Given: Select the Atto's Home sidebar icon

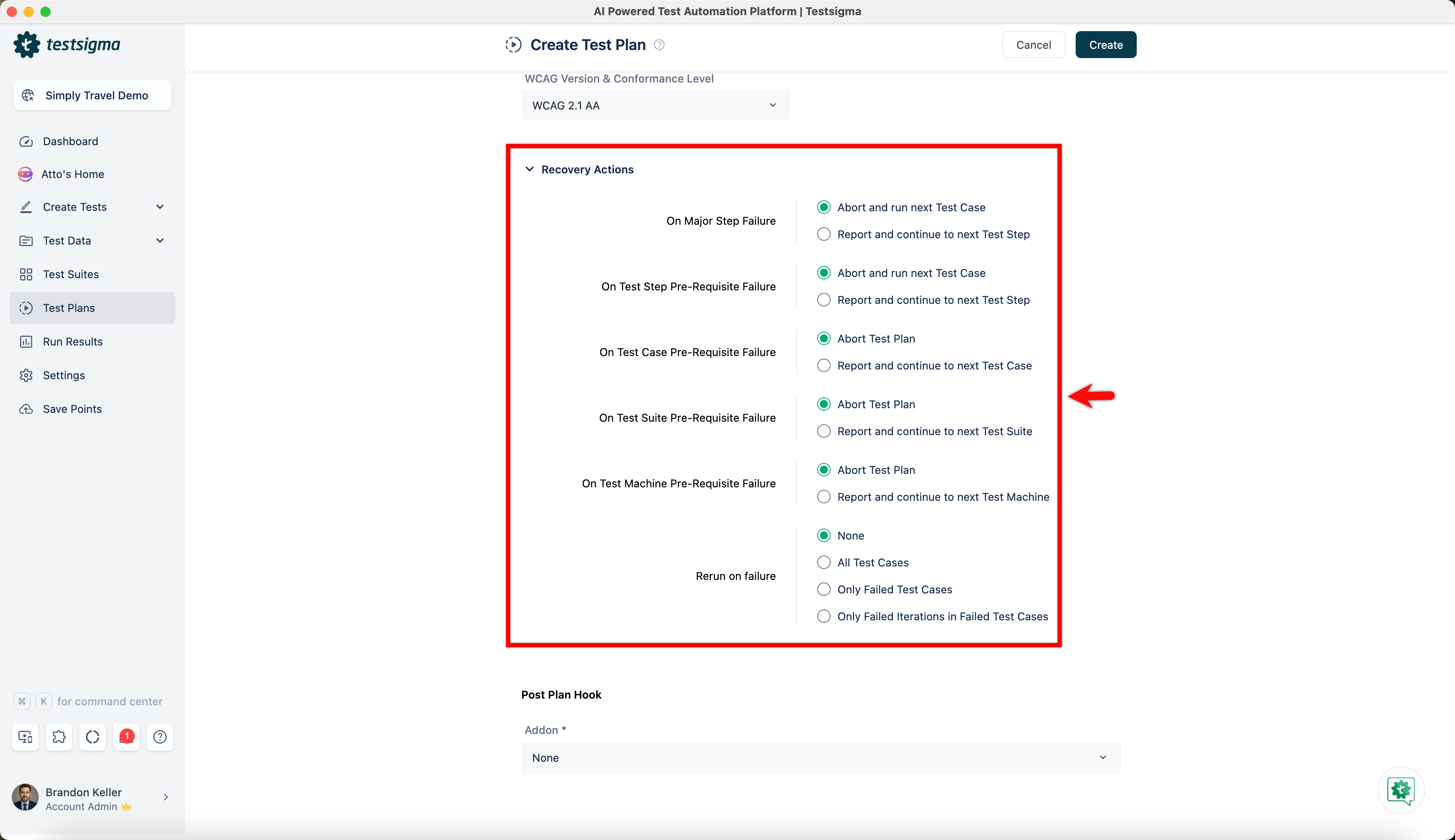Looking at the screenshot, I should [x=25, y=174].
